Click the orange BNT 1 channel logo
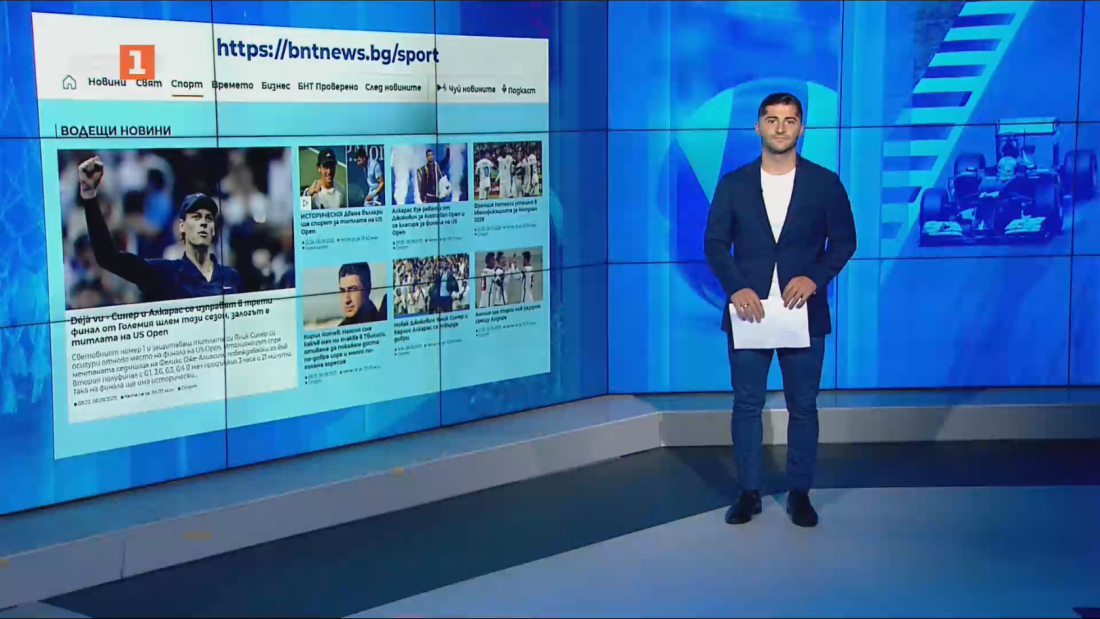The height and width of the screenshot is (619, 1100). pyautogui.click(x=137, y=62)
